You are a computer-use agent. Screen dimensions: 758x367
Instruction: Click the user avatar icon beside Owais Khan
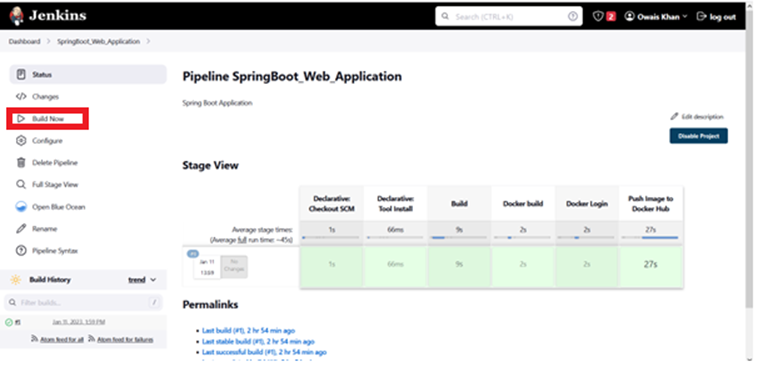coord(629,16)
